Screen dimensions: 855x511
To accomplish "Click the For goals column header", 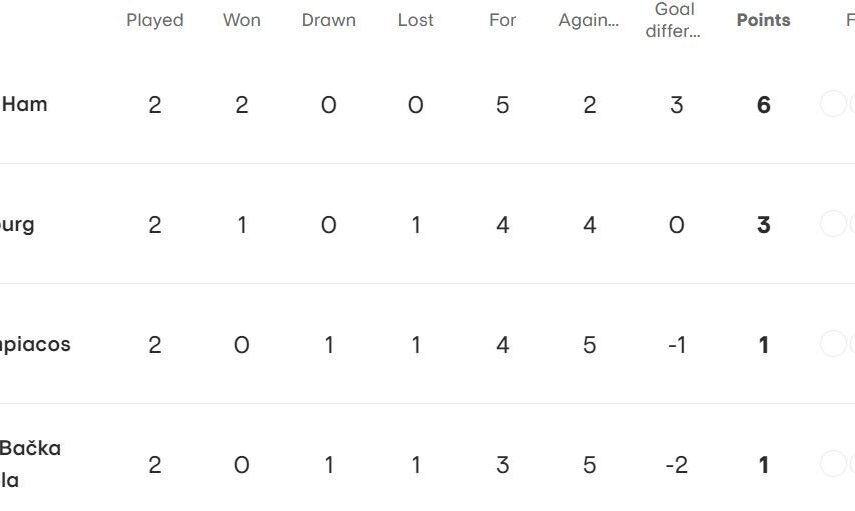I will 503,20.
